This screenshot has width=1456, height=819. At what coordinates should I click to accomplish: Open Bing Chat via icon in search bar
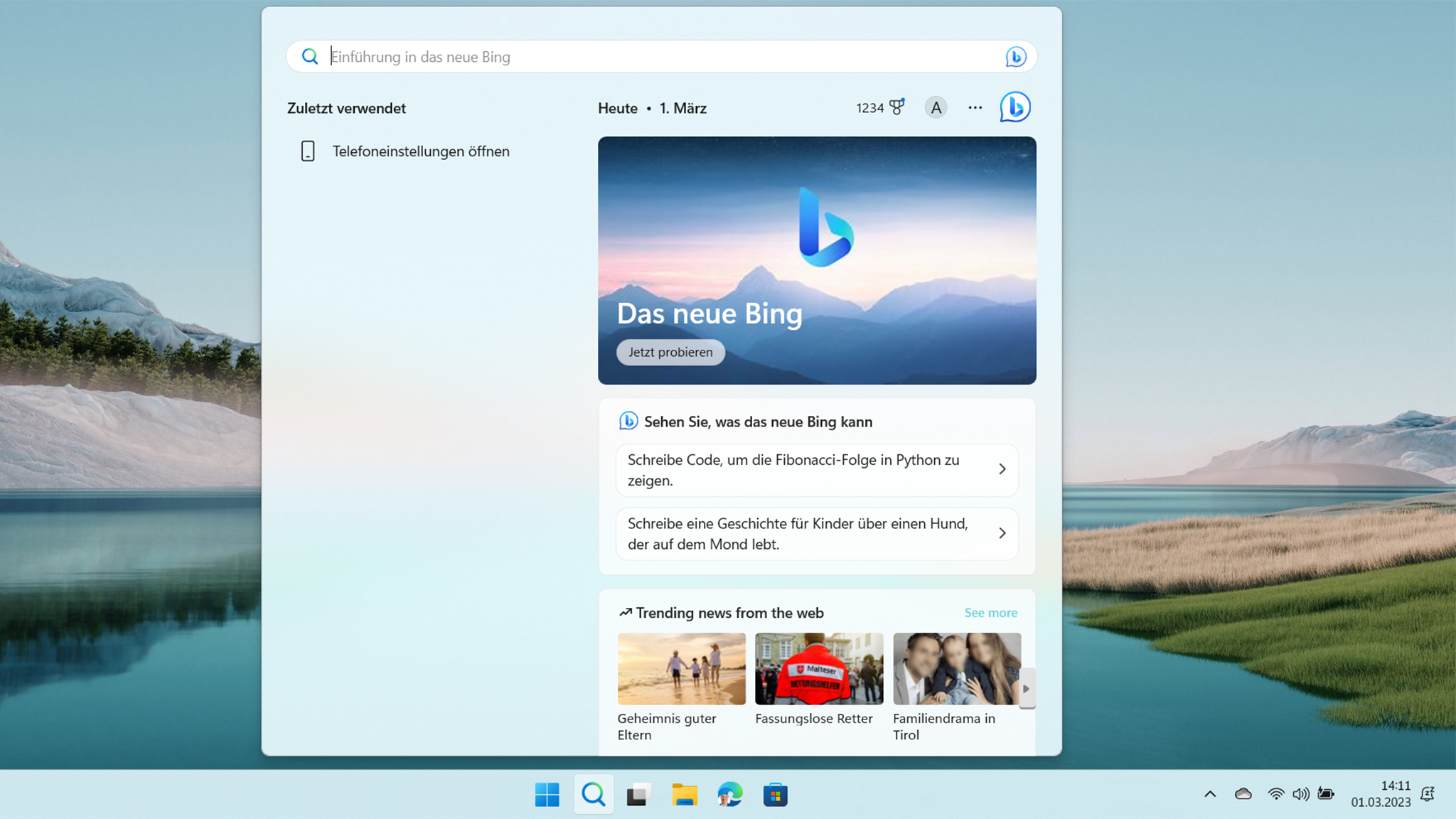coord(1015,56)
